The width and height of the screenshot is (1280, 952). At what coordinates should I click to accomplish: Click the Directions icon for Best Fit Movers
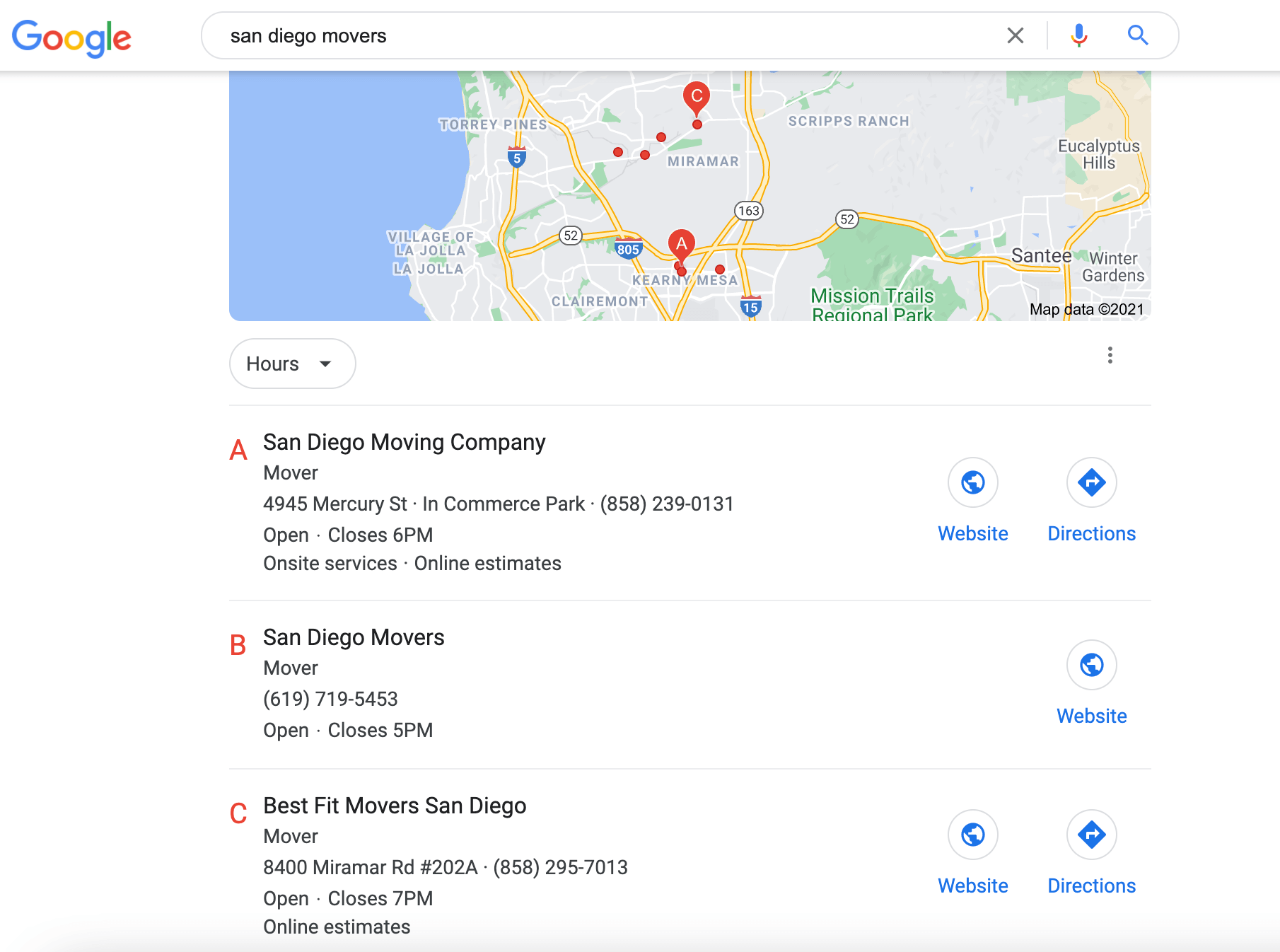pos(1091,835)
